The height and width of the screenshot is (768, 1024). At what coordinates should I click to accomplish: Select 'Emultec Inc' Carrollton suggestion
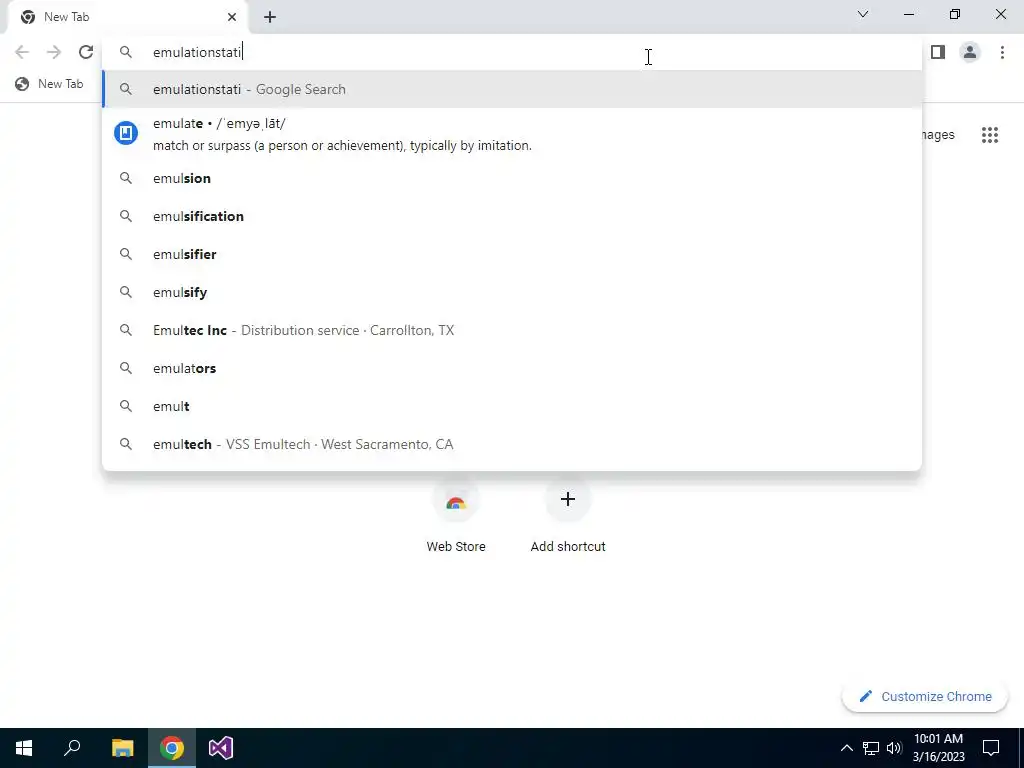coord(512,330)
